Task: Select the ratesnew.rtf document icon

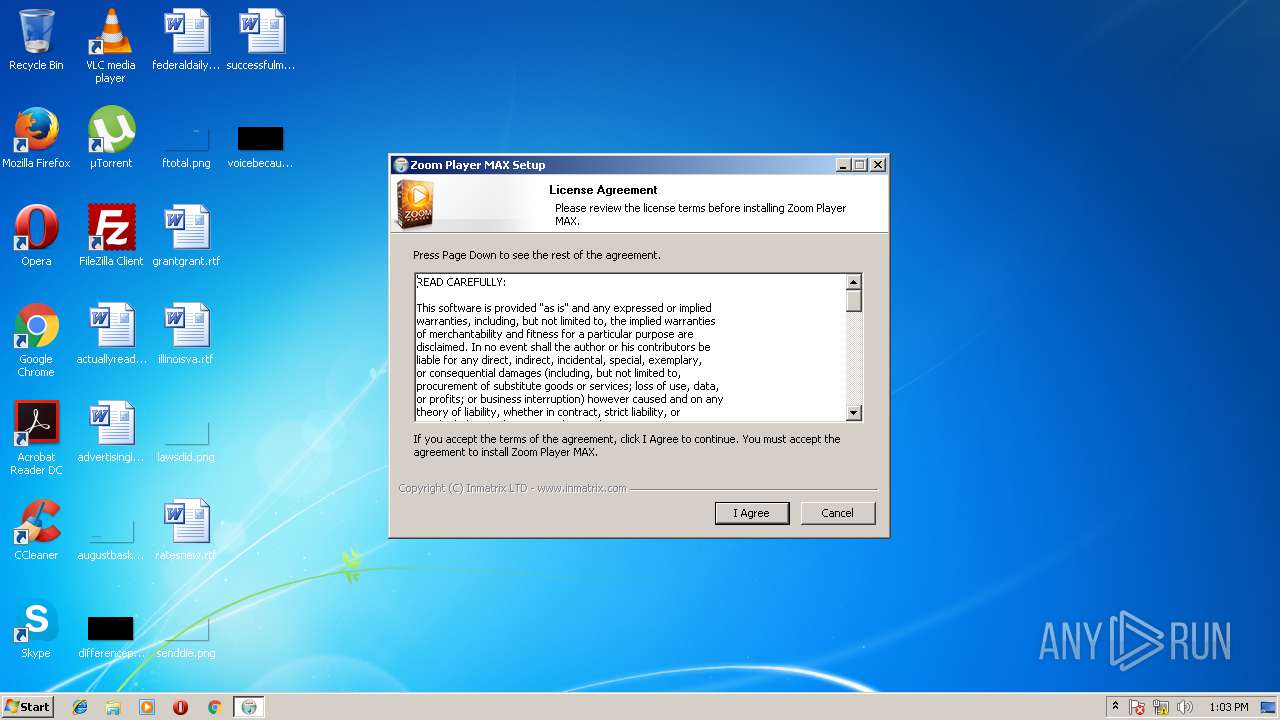Action: point(186,530)
